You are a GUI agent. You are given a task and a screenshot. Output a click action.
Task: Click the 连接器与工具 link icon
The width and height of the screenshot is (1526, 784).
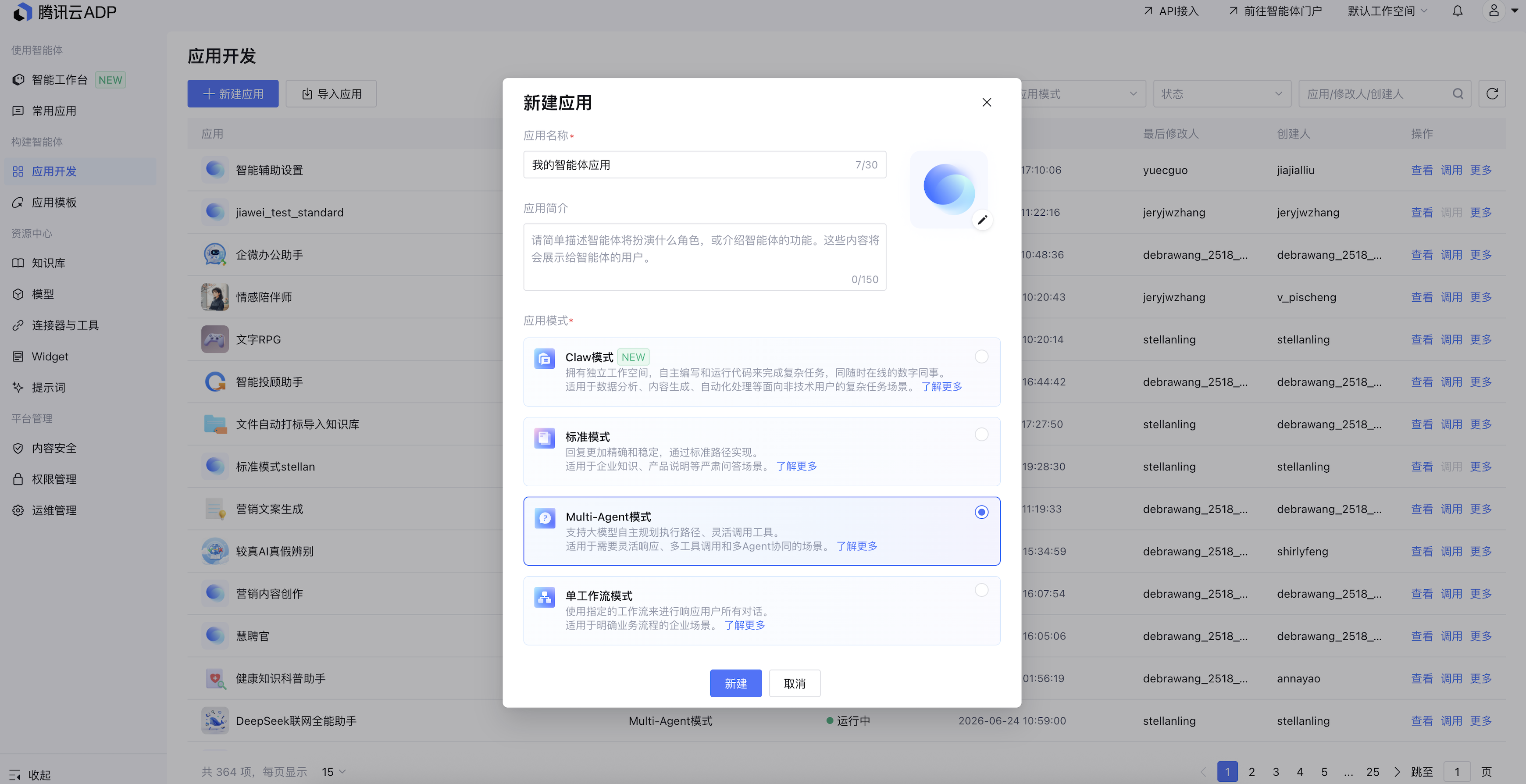(x=18, y=325)
